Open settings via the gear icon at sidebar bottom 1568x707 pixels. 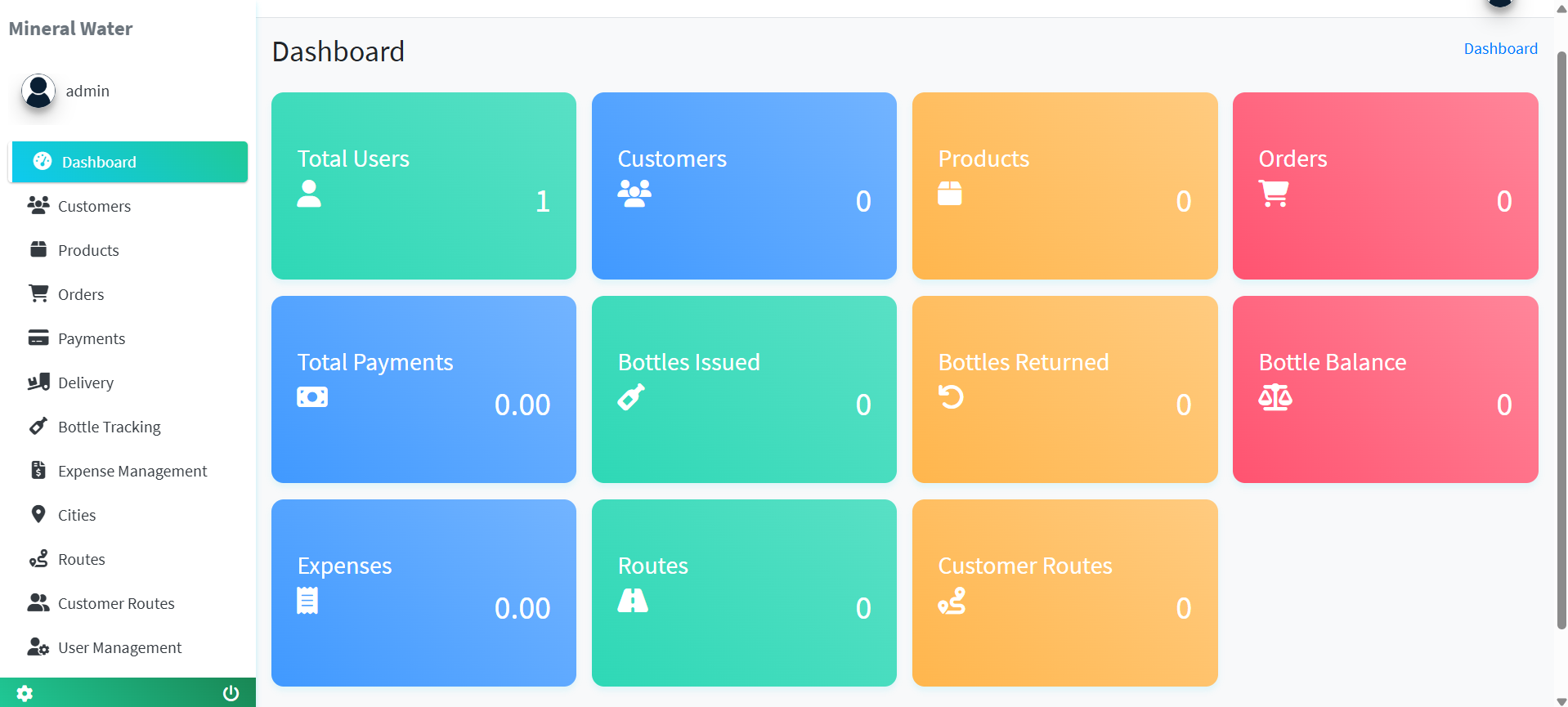pos(25,693)
